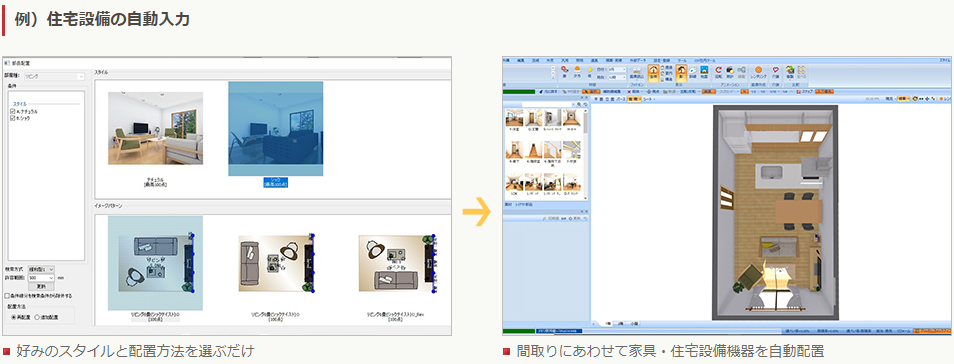Select the highlighted シック style thumbnail

(x=276, y=129)
